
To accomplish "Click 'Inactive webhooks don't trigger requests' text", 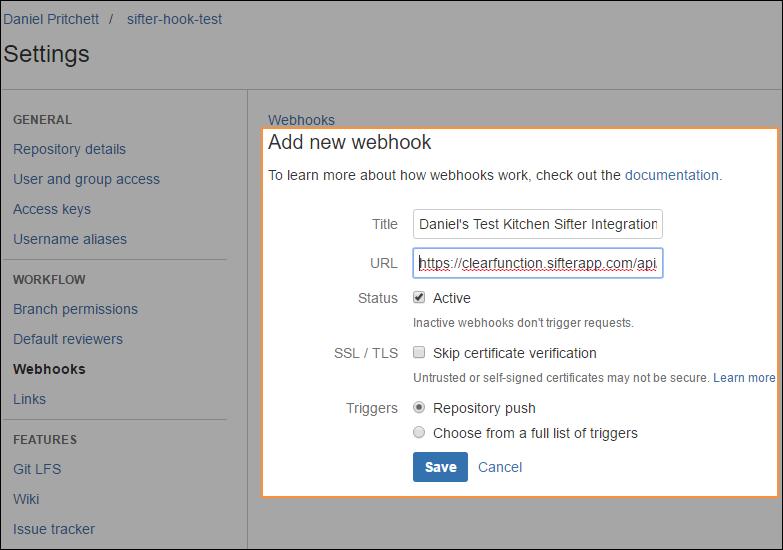I will pos(523,323).
